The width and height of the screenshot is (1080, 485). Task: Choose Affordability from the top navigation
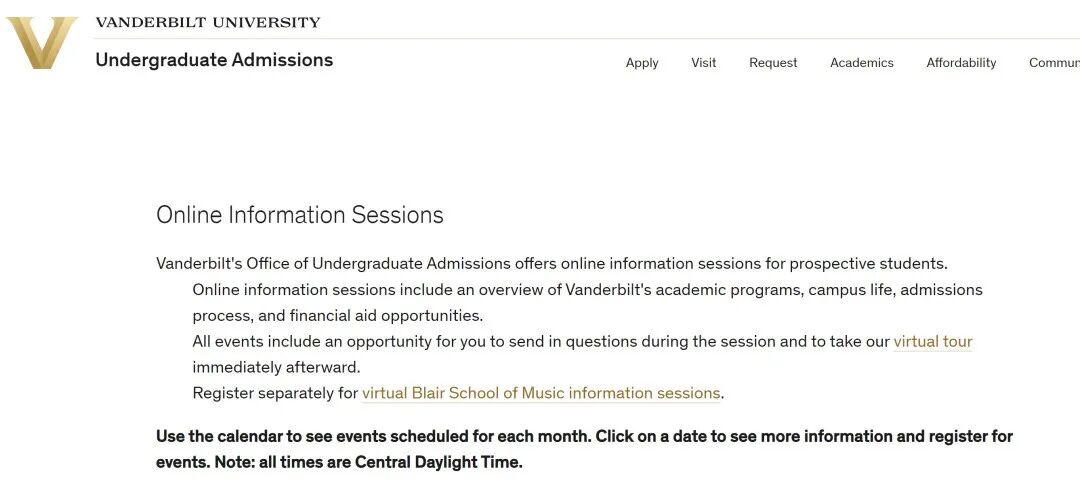[x=961, y=63]
